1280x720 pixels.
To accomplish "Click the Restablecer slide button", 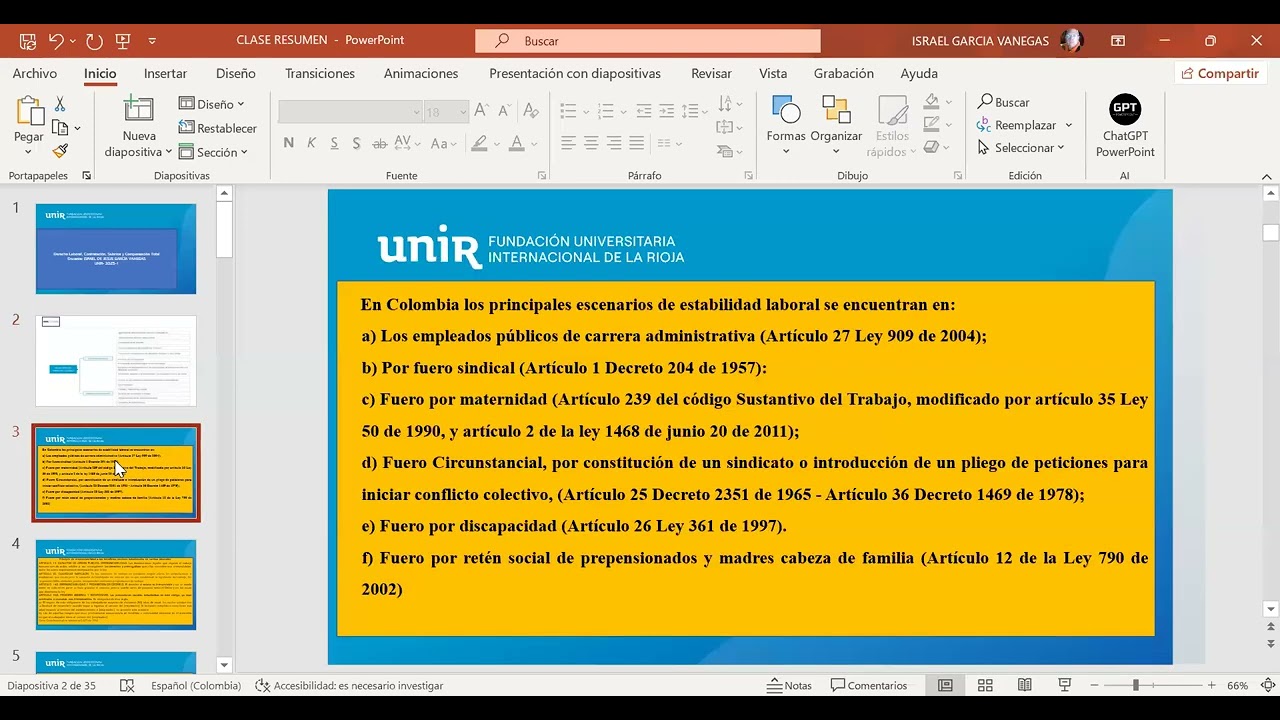I will point(218,128).
